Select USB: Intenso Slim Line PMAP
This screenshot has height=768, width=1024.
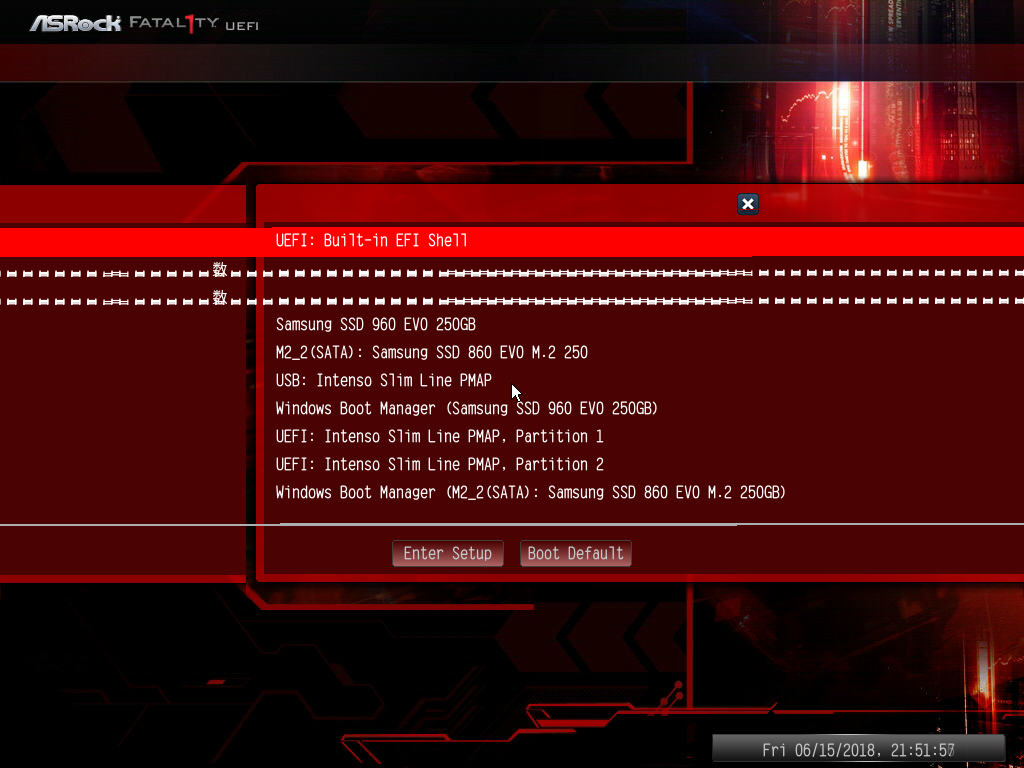point(383,381)
